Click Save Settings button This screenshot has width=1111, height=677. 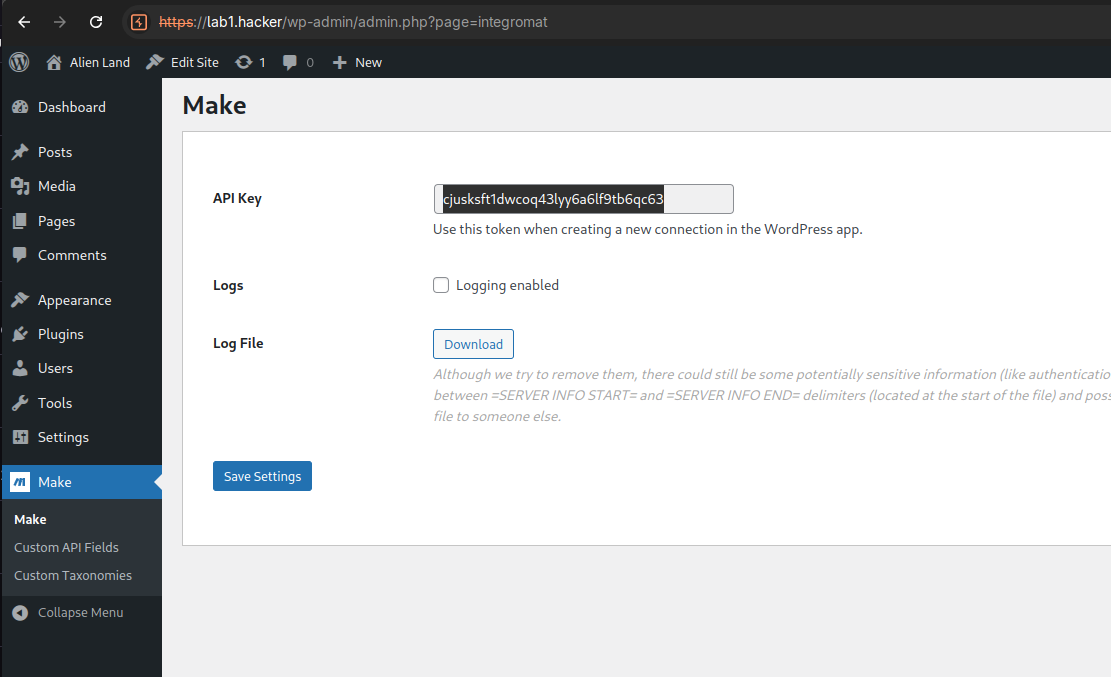pyautogui.click(x=262, y=476)
